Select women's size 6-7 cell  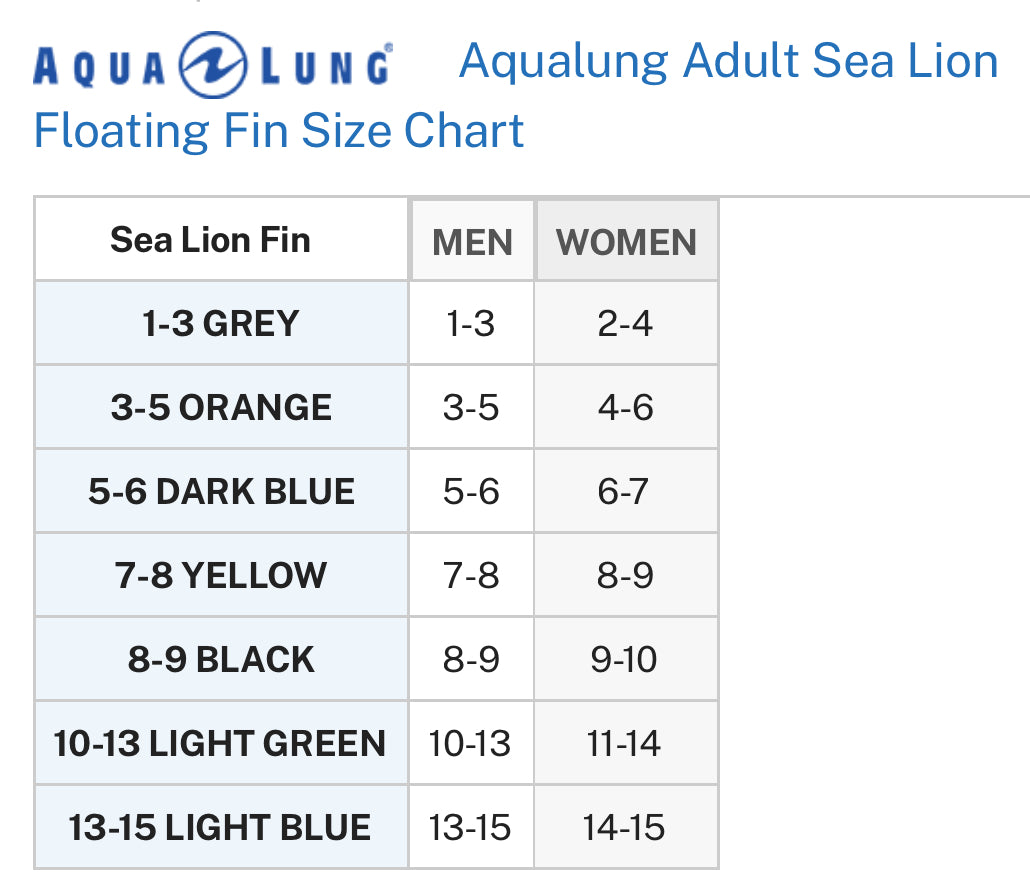[625, 492]
